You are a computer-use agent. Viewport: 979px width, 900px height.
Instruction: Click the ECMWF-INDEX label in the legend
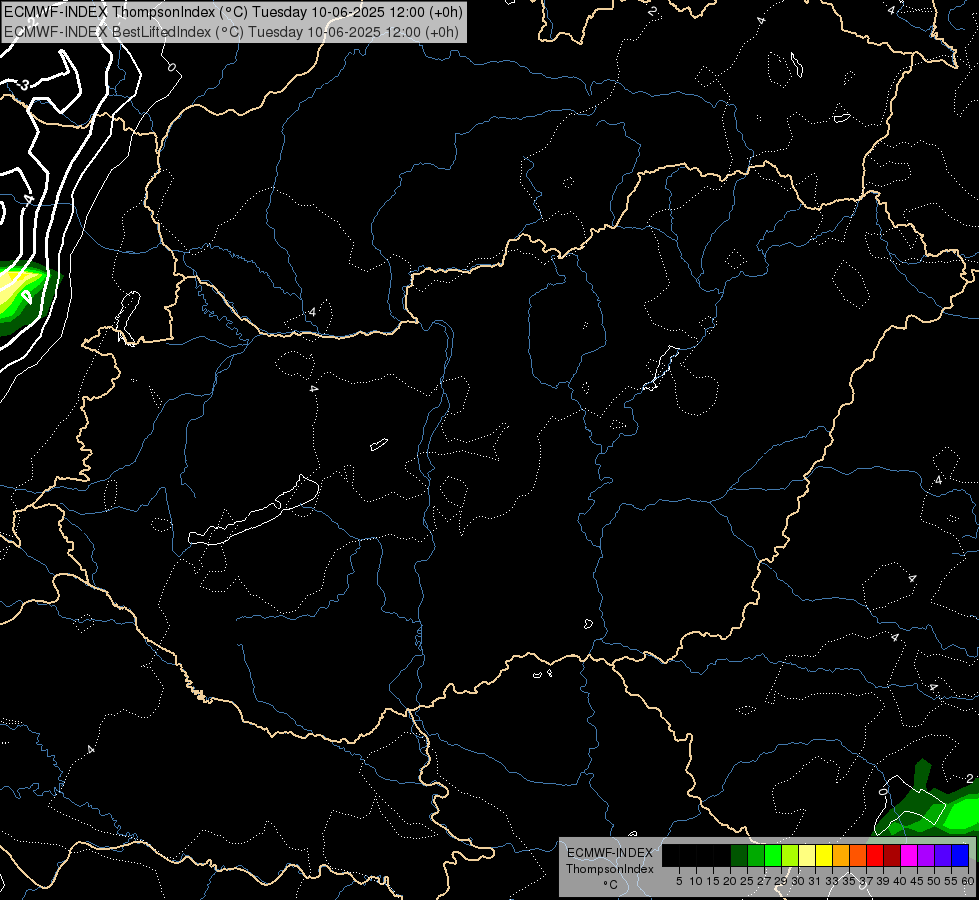coord(610,853)
